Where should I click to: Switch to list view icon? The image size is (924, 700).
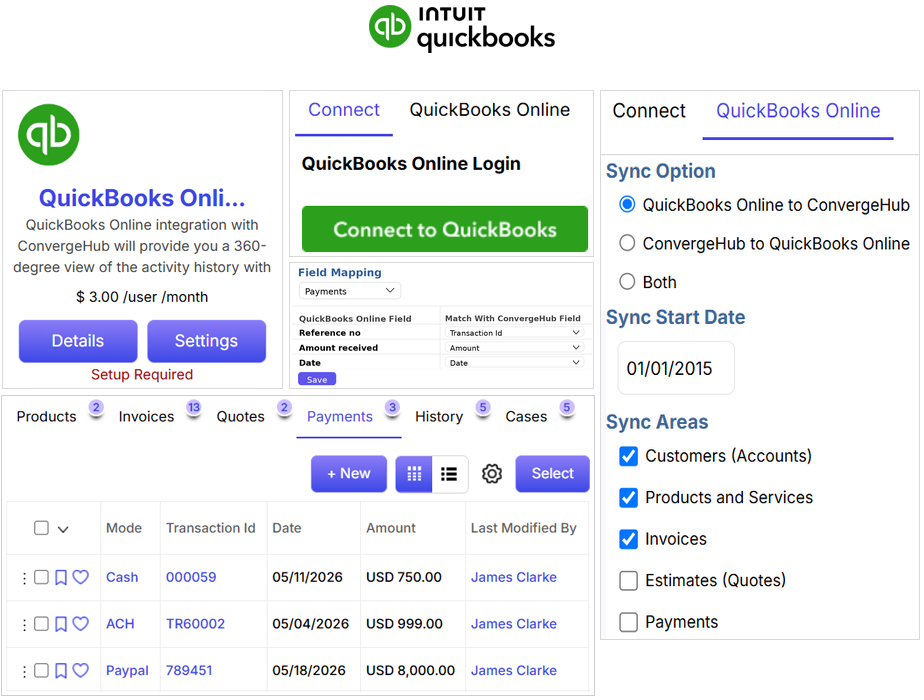pos(450,474)
